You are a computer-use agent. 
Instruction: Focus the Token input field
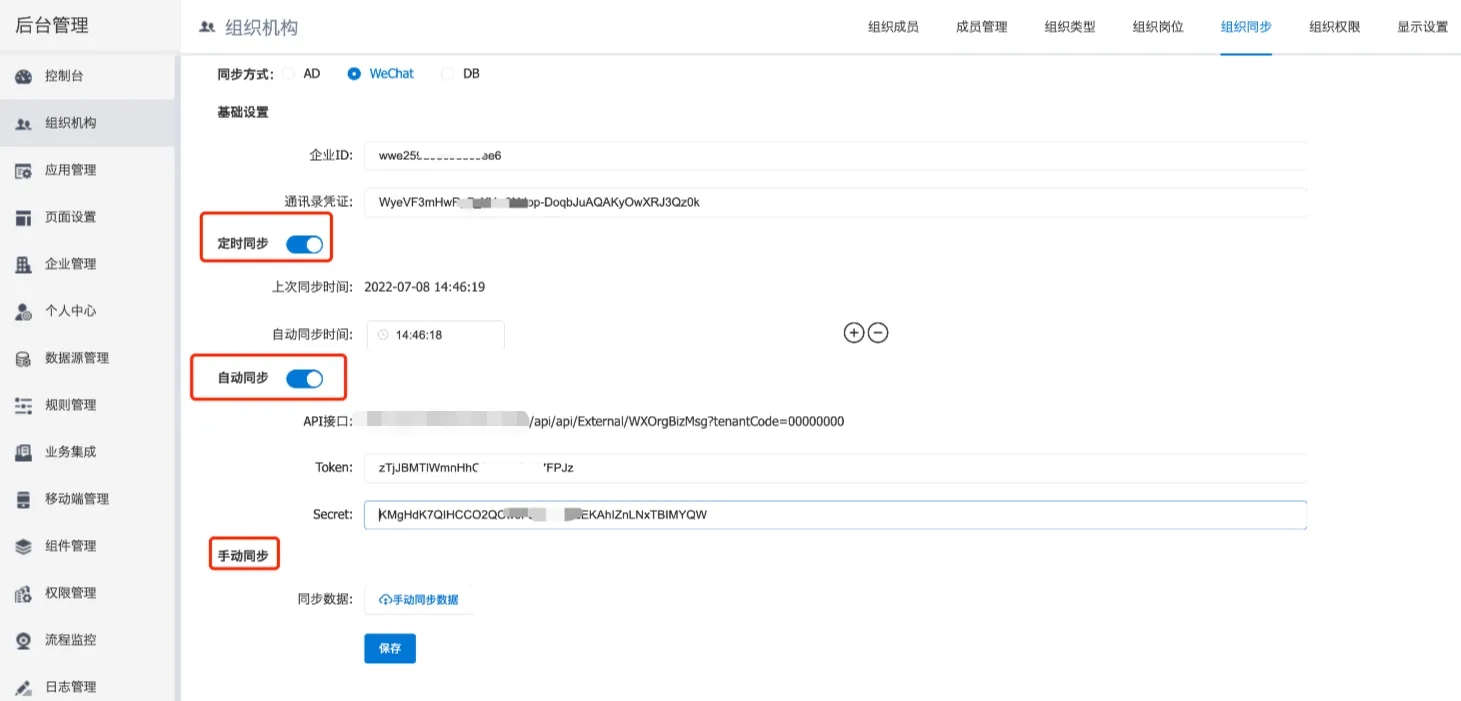(835, 468)
